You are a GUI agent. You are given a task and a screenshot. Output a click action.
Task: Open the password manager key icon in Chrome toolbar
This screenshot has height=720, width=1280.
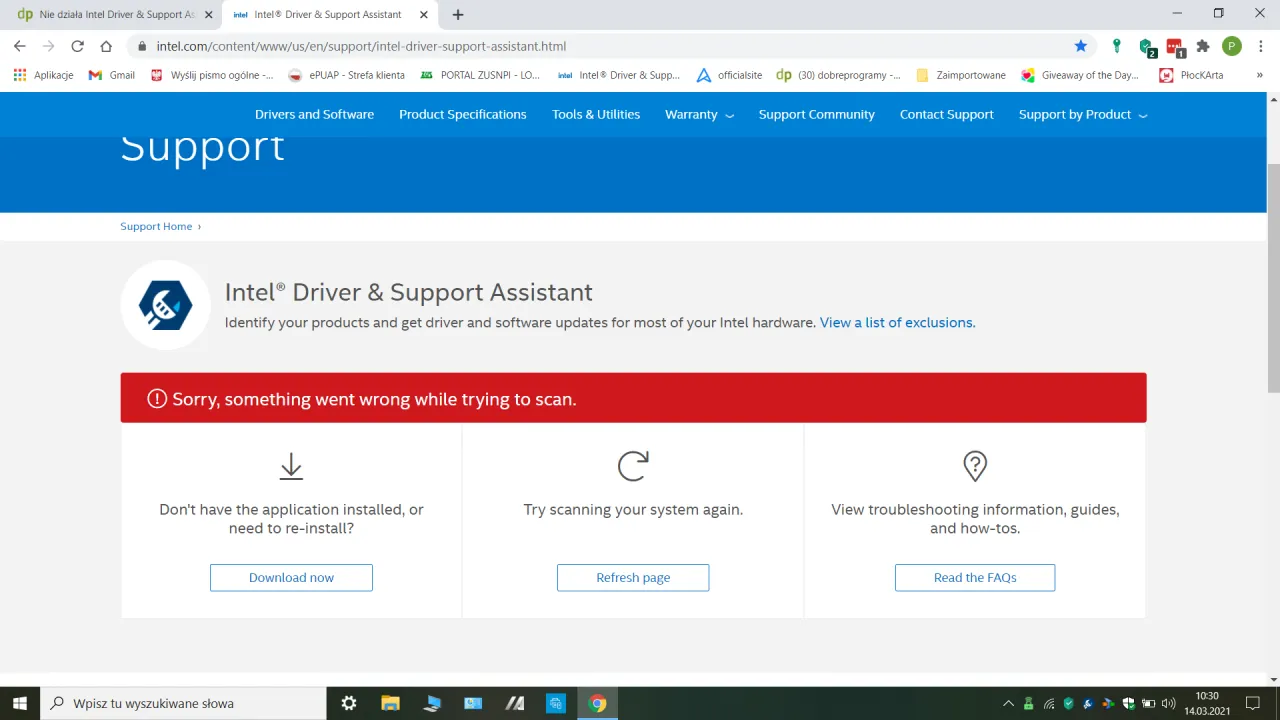[1117, 46]
